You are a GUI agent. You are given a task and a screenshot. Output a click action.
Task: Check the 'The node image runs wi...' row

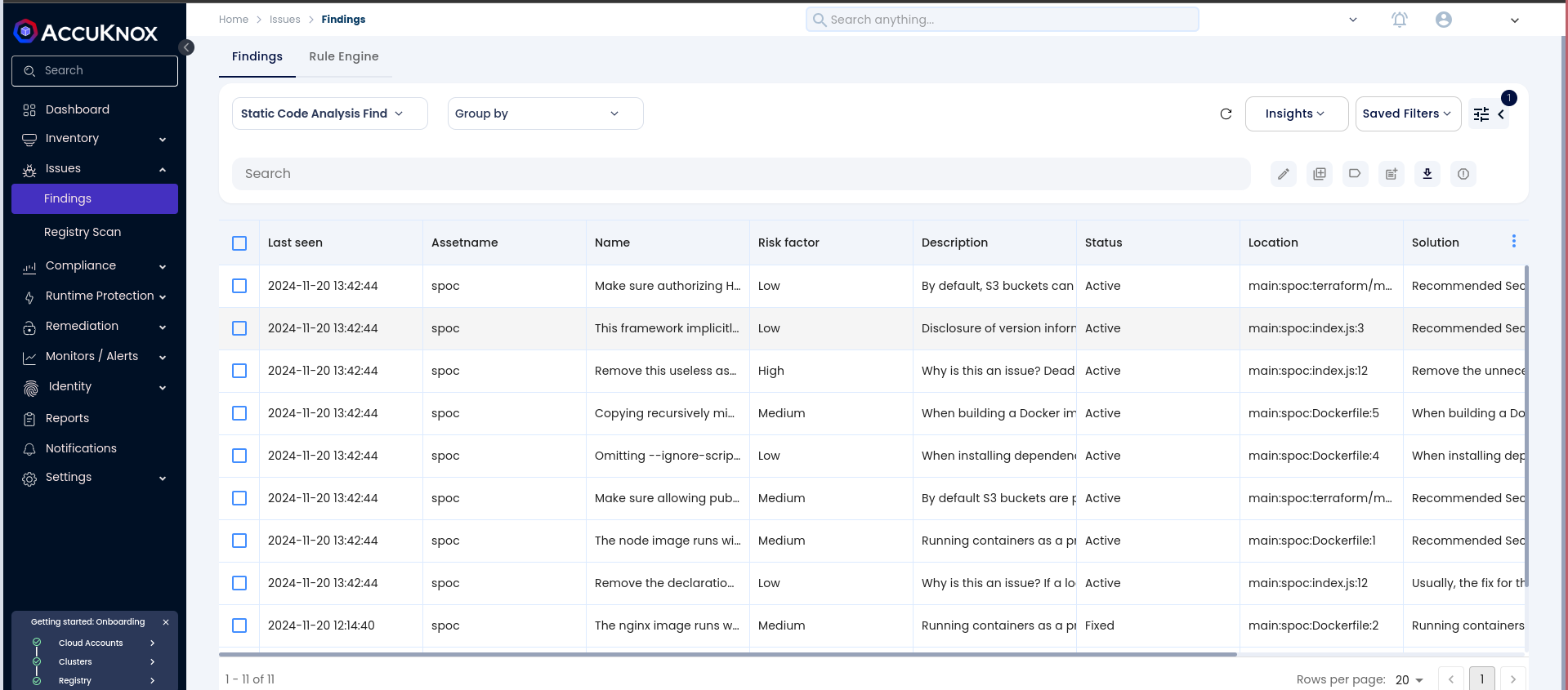click(x=239, y=541)
